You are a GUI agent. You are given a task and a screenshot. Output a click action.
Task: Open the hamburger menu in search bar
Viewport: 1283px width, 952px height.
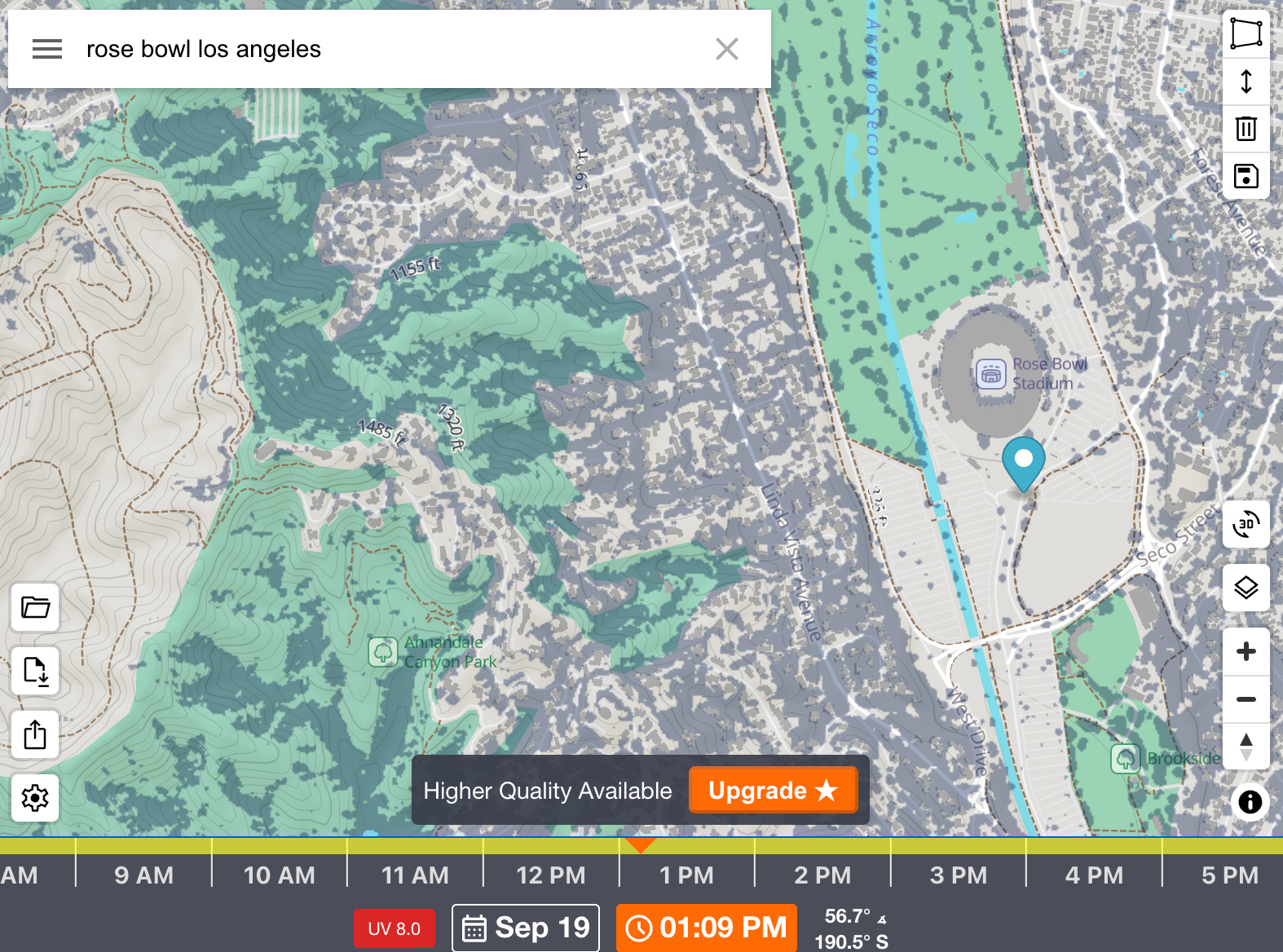click(x=47, y=50)
